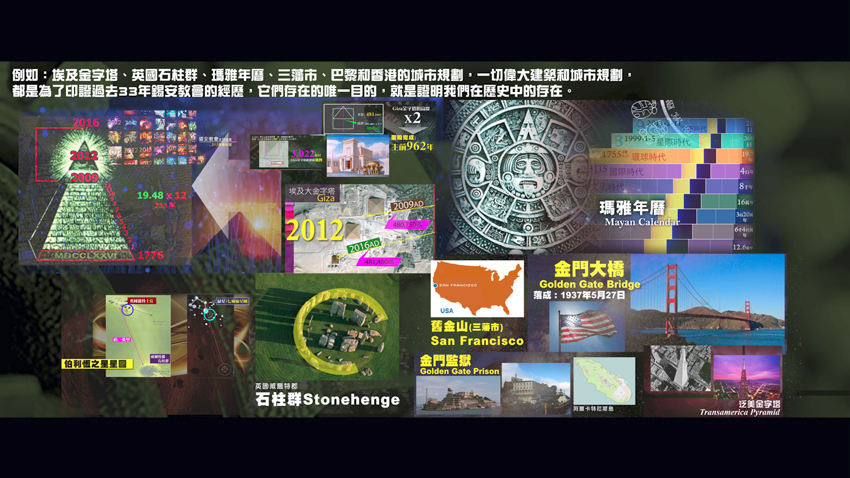The width and height of the screenshot is (850, 478).
Task: Click the dollar-bill pyramid eye image
Action: click(x=84, y=190)
